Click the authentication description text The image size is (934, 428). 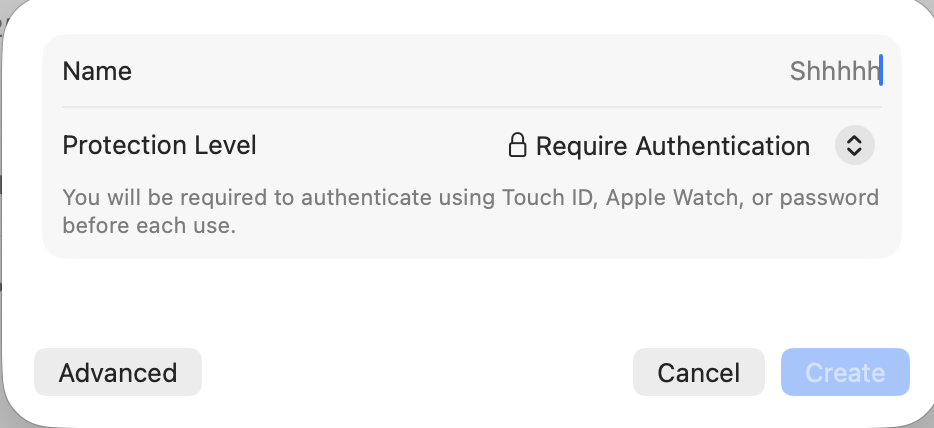tap(471, 211)
